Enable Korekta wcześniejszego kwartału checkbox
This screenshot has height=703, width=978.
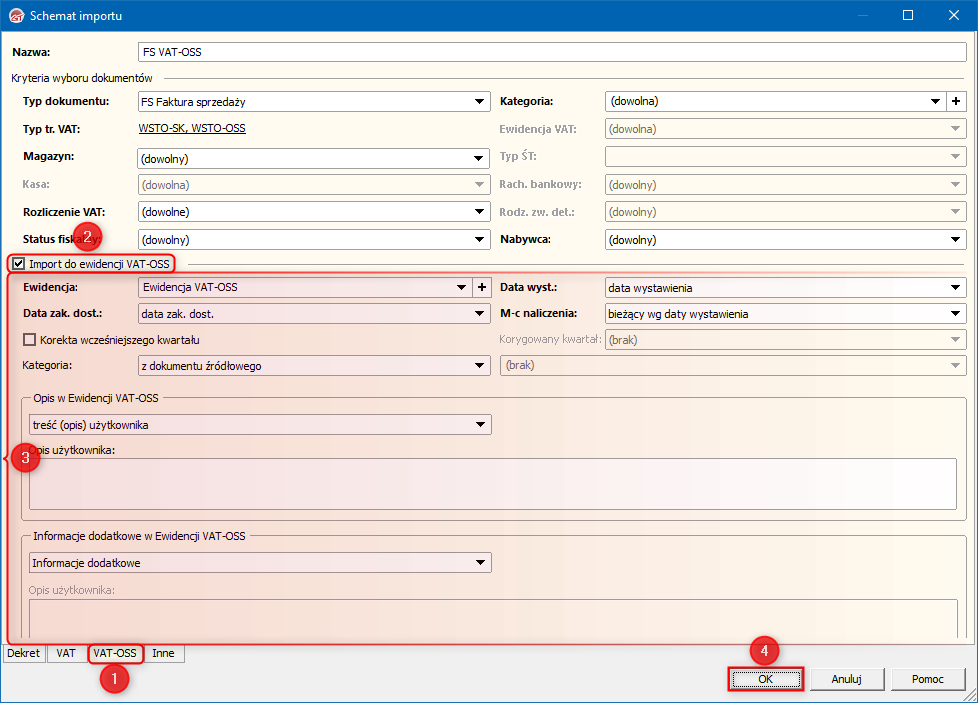pyautogui.click(x=29, y=340)
